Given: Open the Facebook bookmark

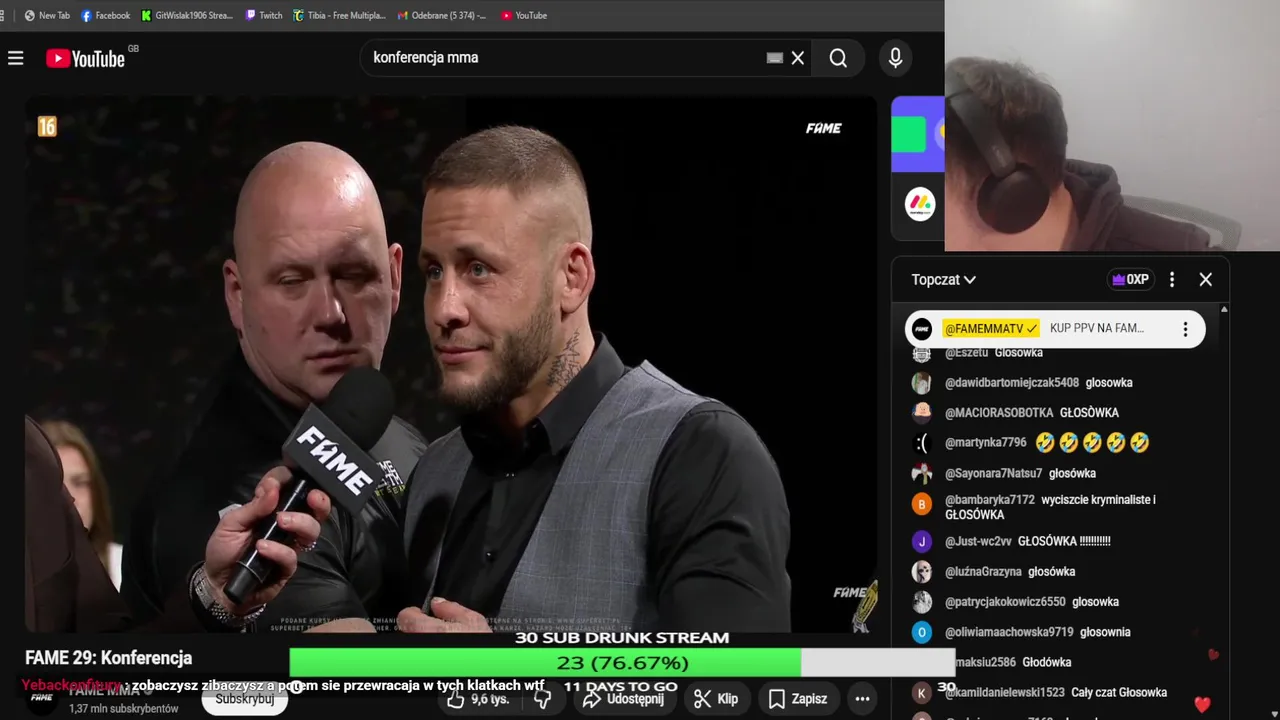Looking at the screenshot, I should pyautogui.click(x=105, y=15).
